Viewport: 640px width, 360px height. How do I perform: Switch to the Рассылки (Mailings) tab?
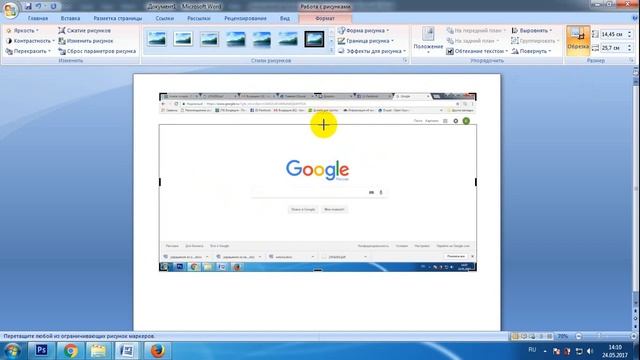199,18
